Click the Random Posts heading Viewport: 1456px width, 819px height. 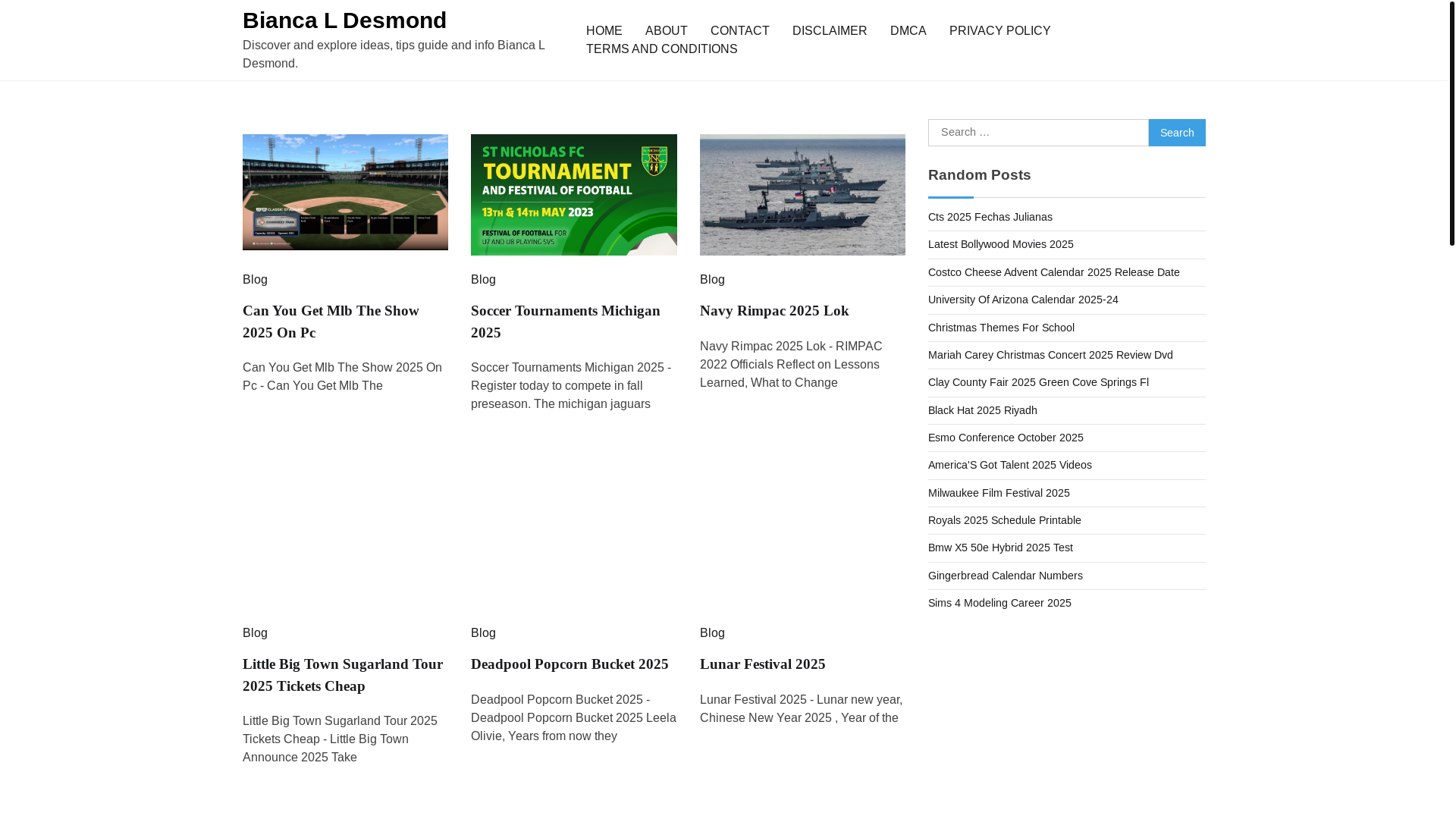click(x=979, y=175)
